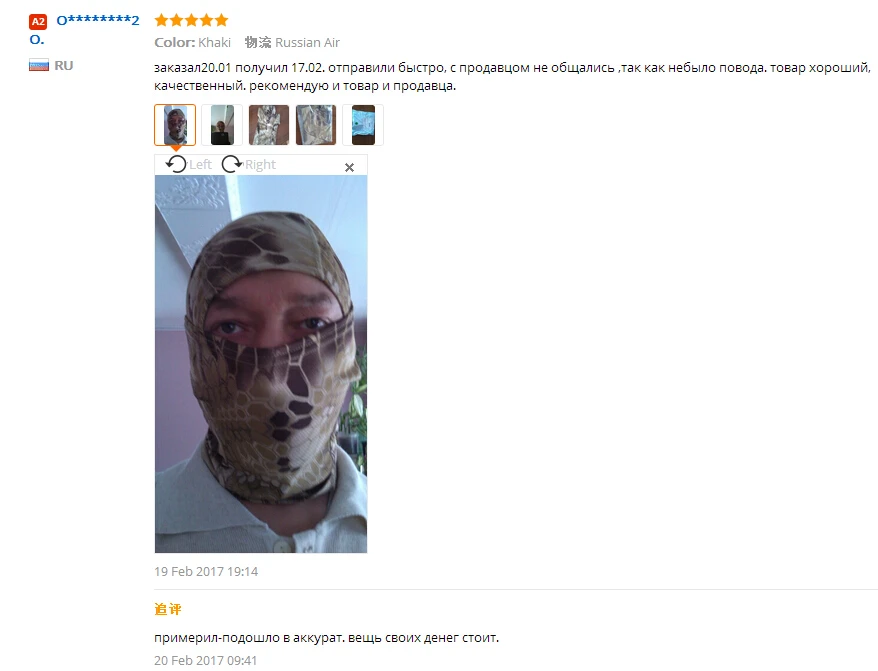Open the fourth review thumbnail photo
The image size is (878, 671).
[x=316, y=125]
